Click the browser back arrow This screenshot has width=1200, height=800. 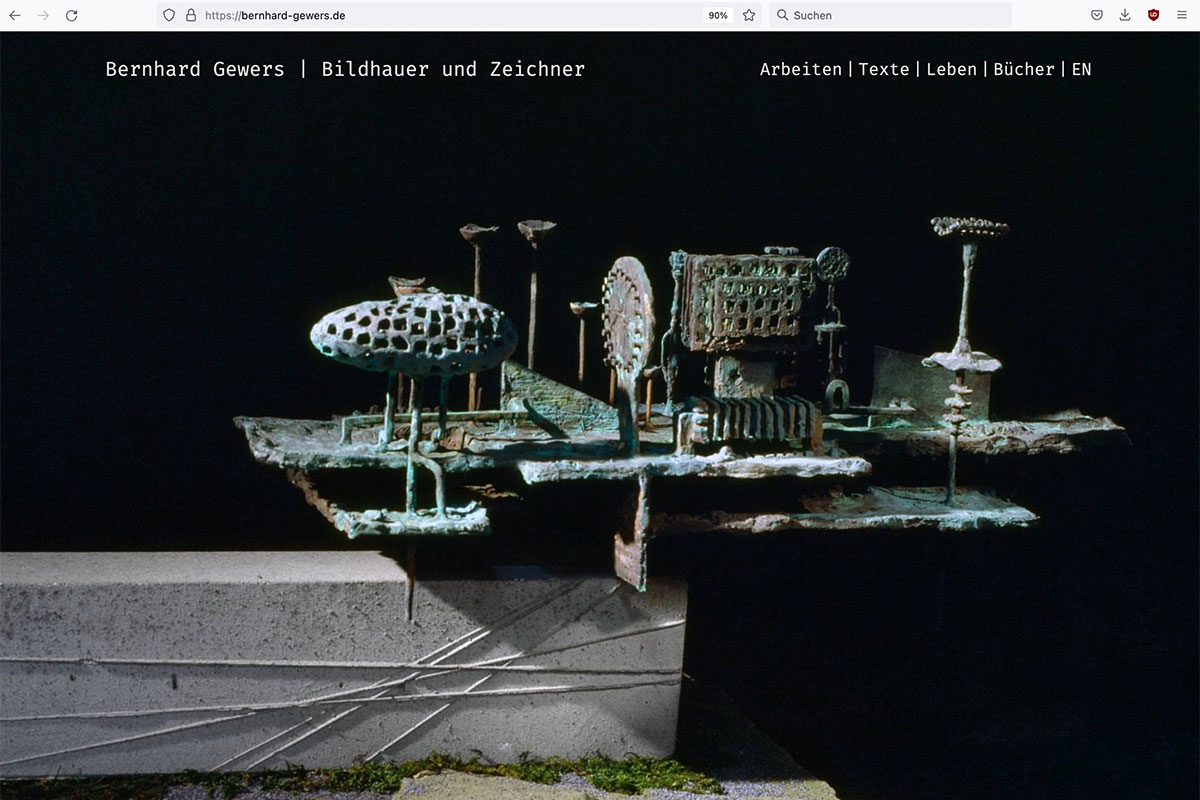[x=15, y=15]
